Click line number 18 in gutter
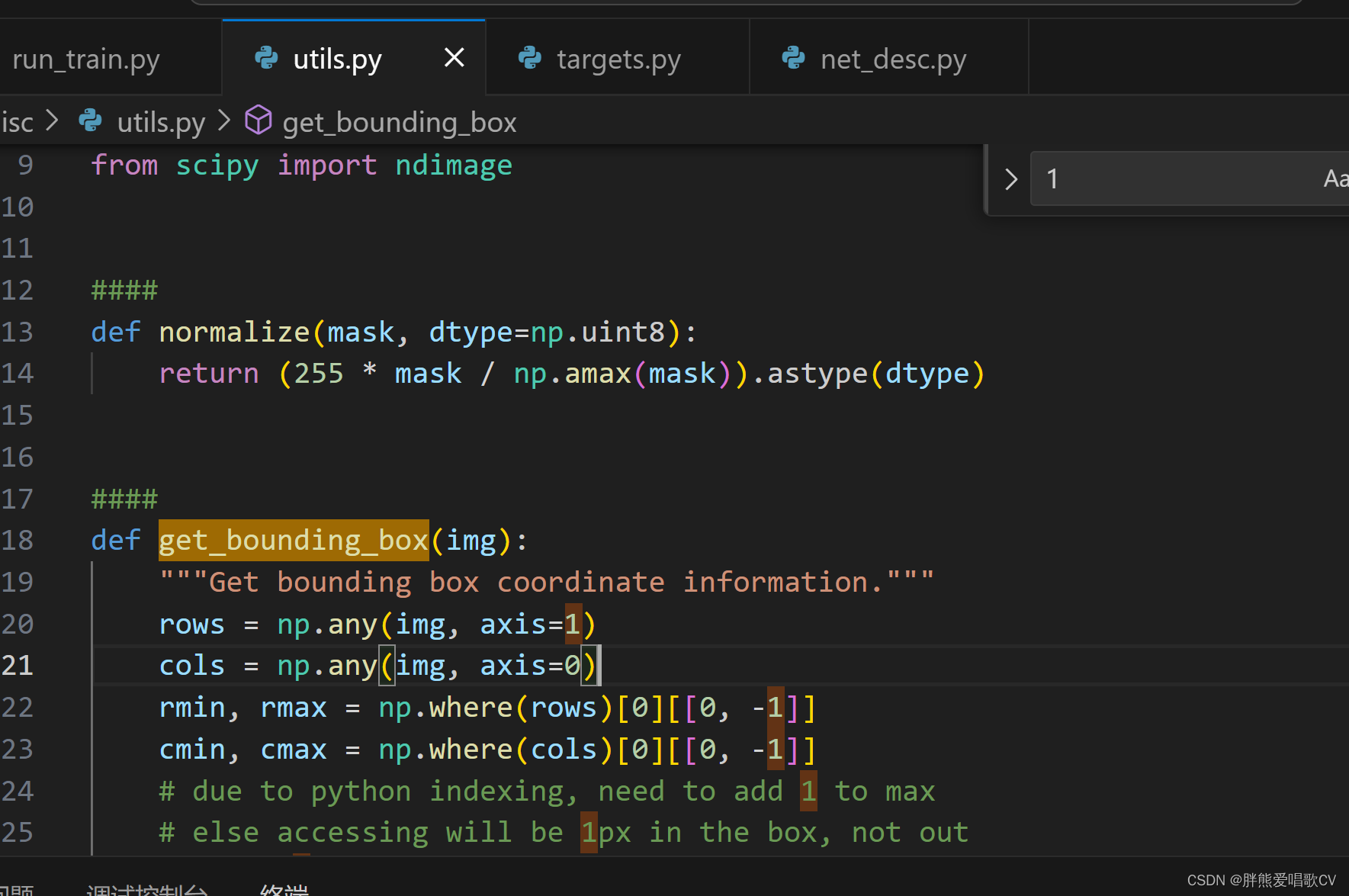Screen dimensions: 1349x896 point(18,540)
